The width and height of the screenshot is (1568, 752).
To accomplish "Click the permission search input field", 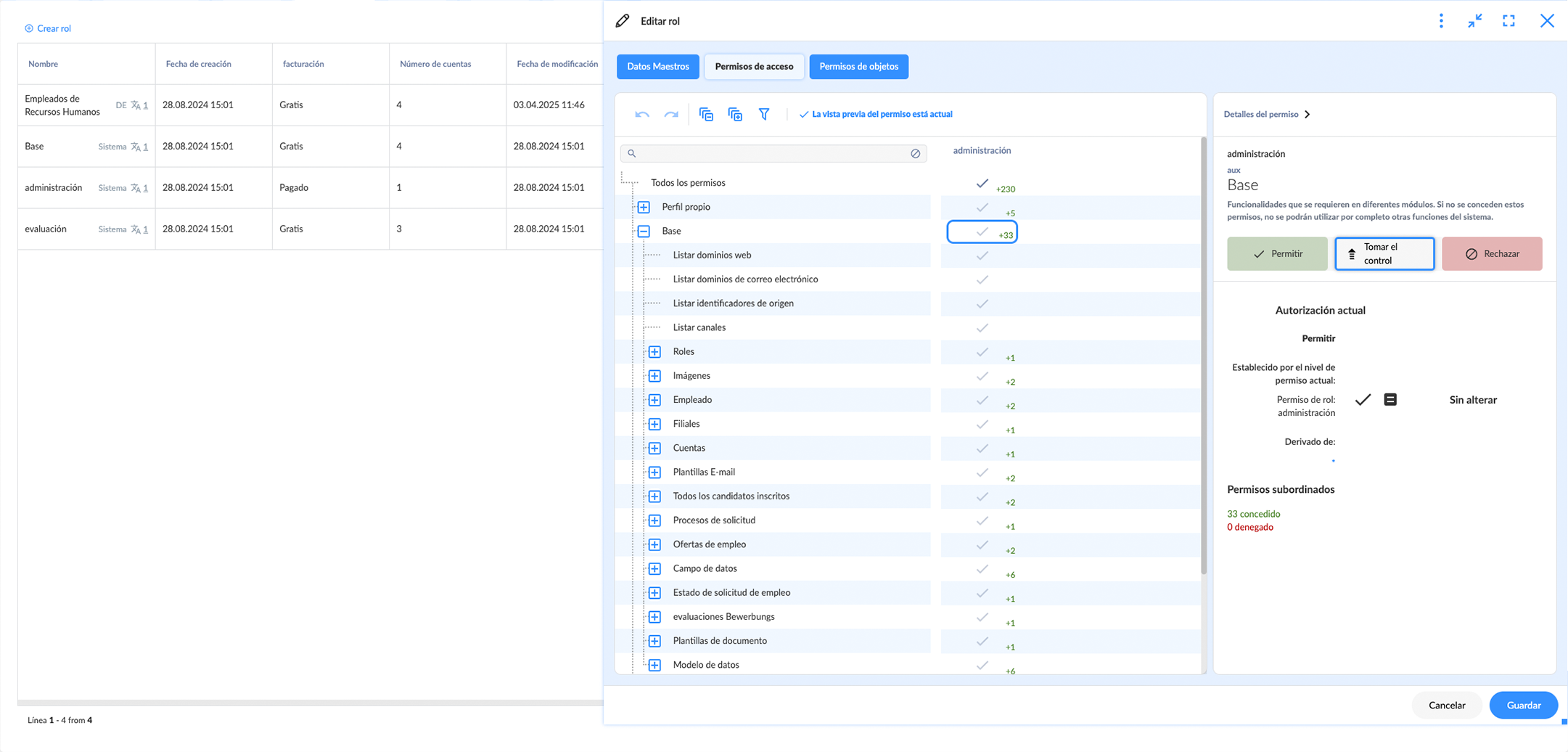I will [x=773, y=154].
